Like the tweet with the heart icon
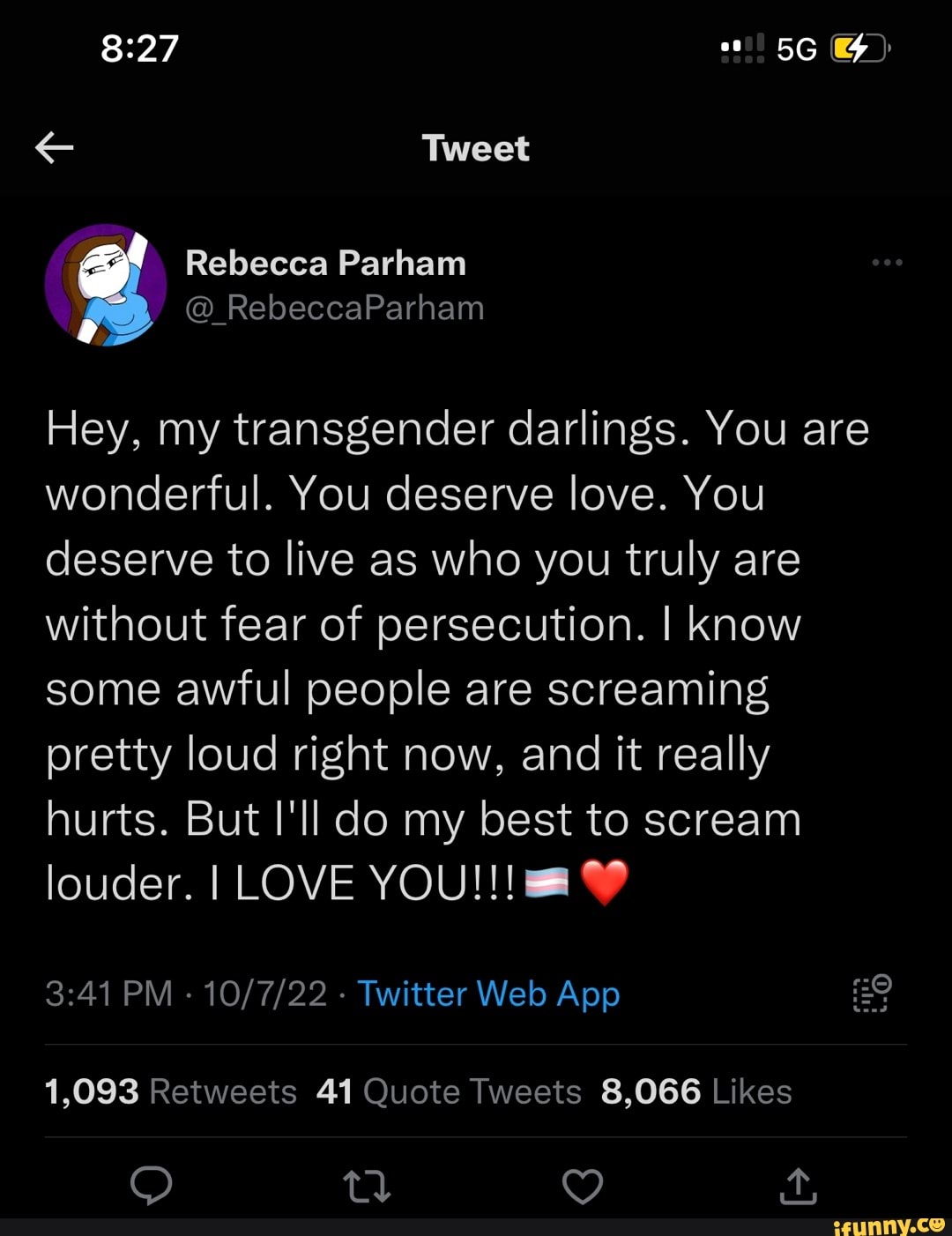 point(583,1187)
